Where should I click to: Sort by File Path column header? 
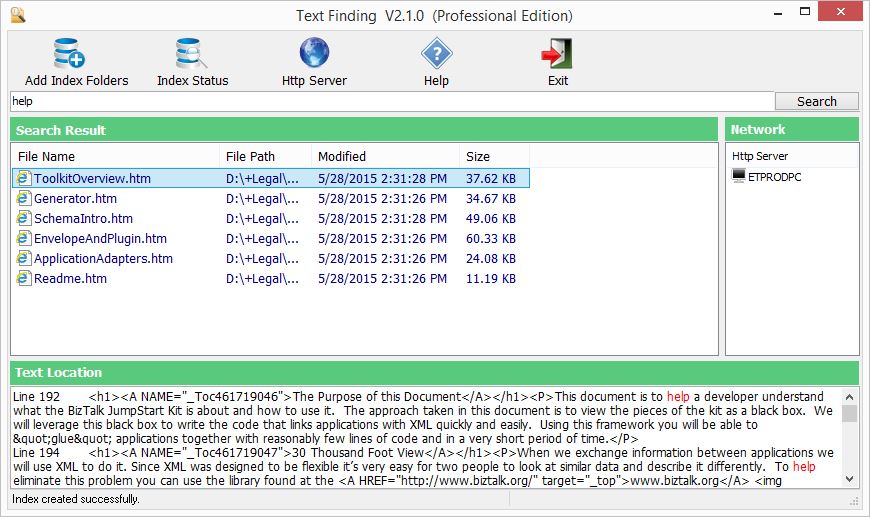pos(265,156)
